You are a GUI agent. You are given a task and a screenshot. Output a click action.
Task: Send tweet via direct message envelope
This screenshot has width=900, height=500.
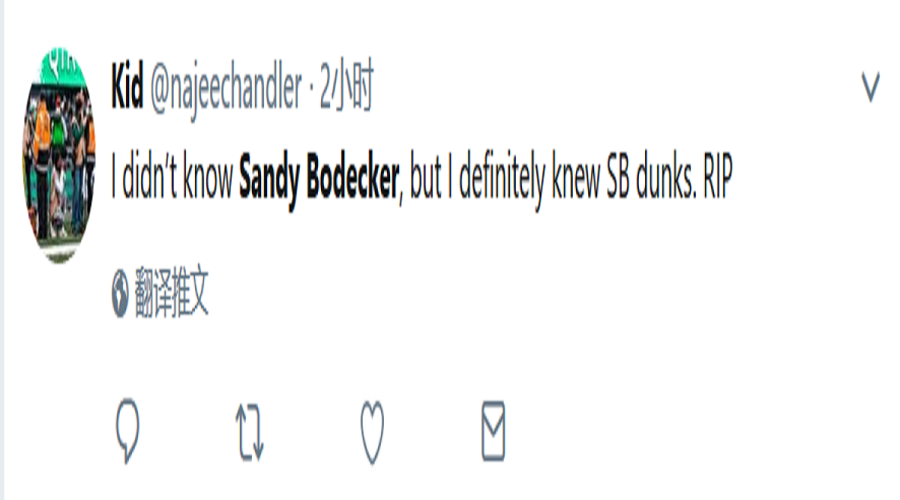[x=493, y=431]
